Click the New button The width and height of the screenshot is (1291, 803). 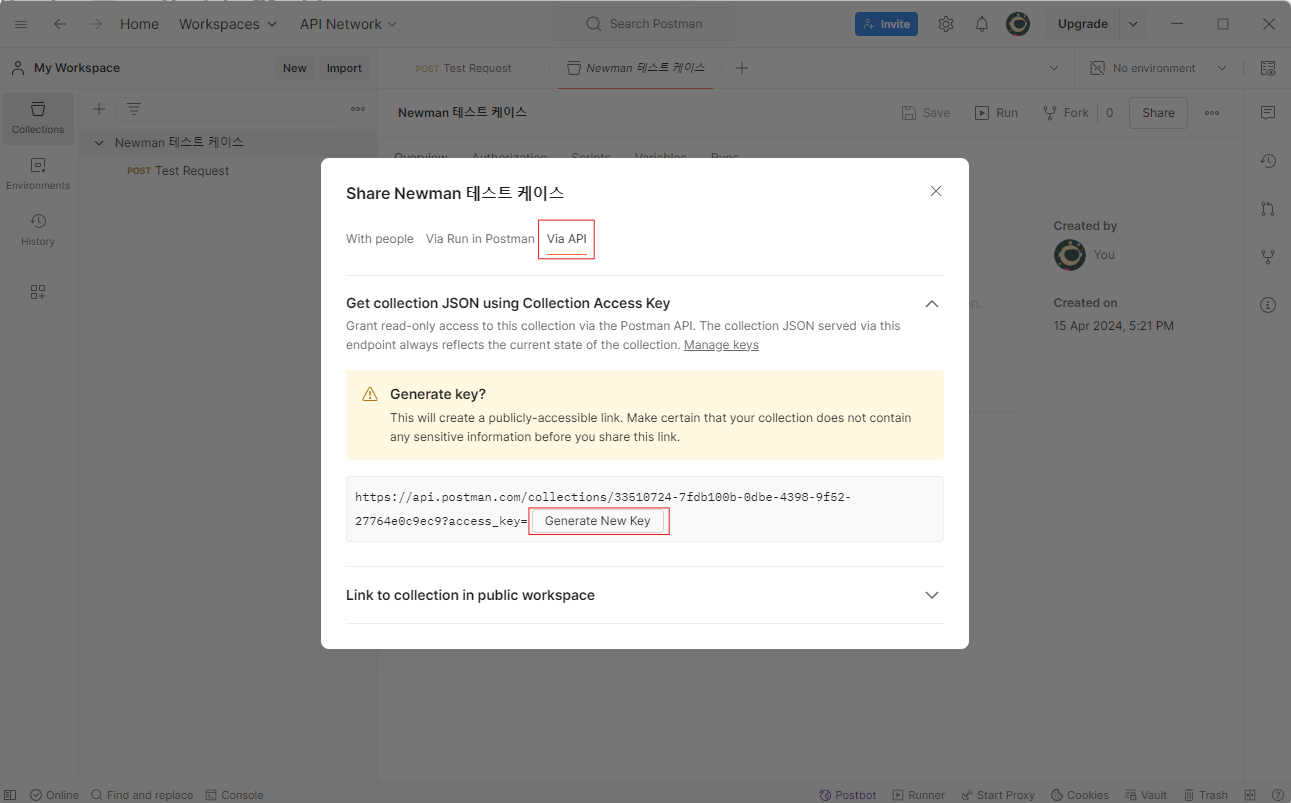click(x=294, y=68)
